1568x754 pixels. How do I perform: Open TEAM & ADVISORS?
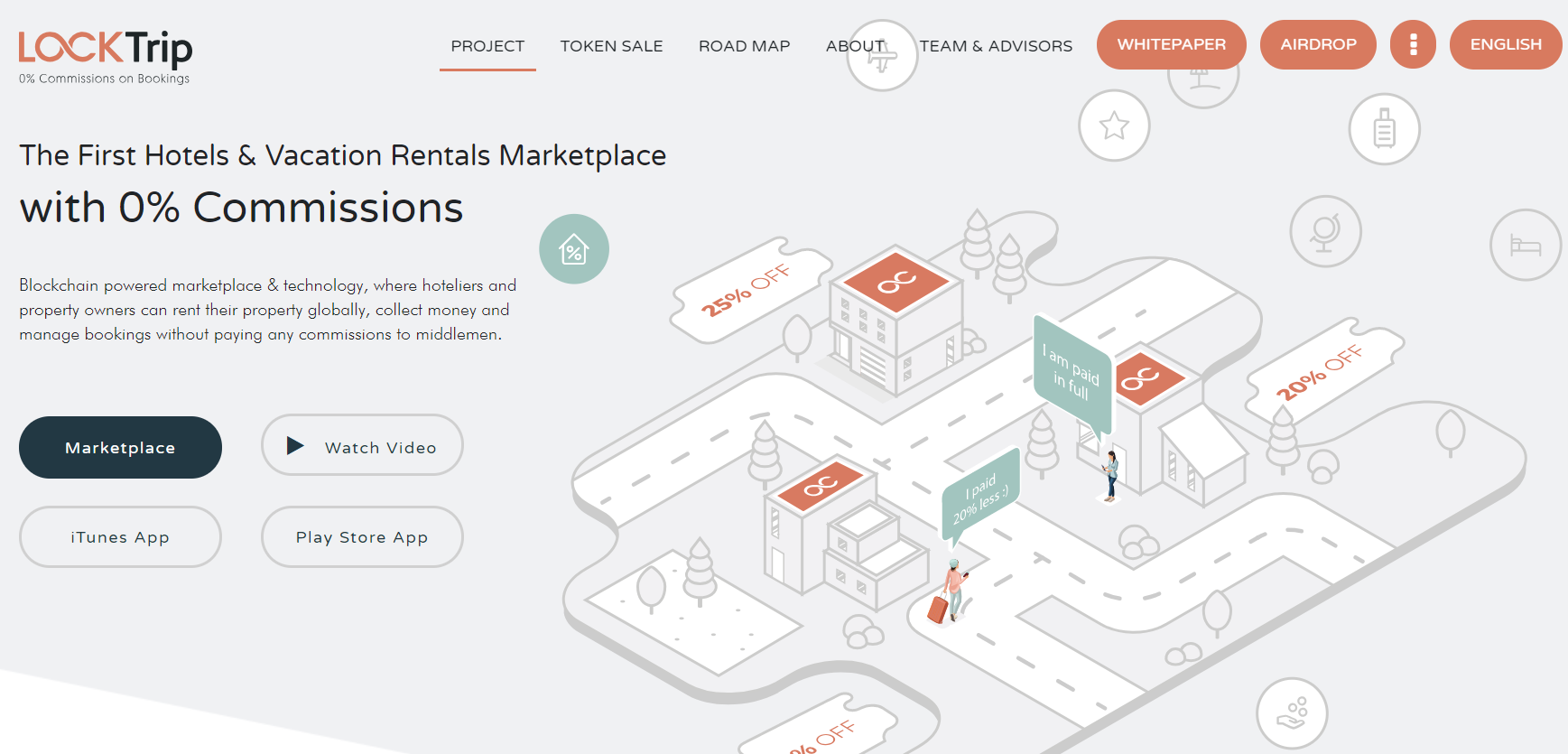click(996, 46)
